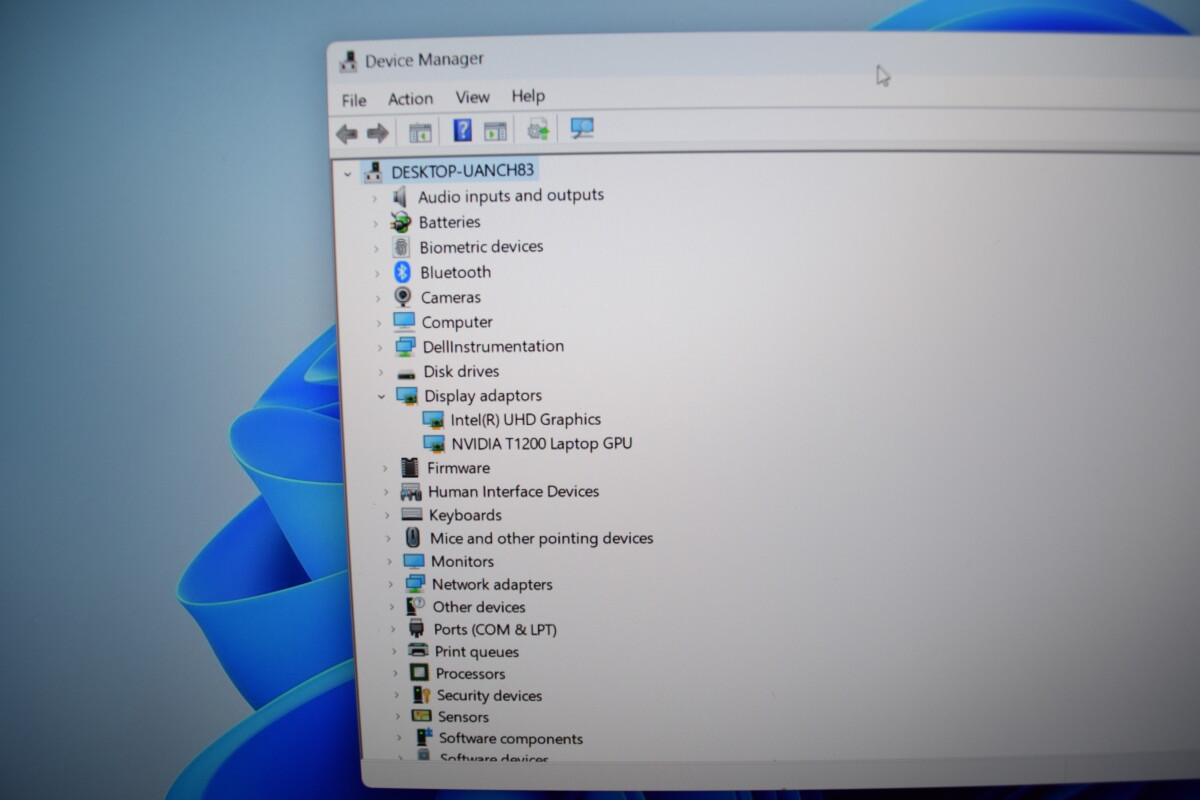Image resolution: width=1200 pixels, height=800 pixels.
Task: Select the Security devices label
Action: point(489,695)
